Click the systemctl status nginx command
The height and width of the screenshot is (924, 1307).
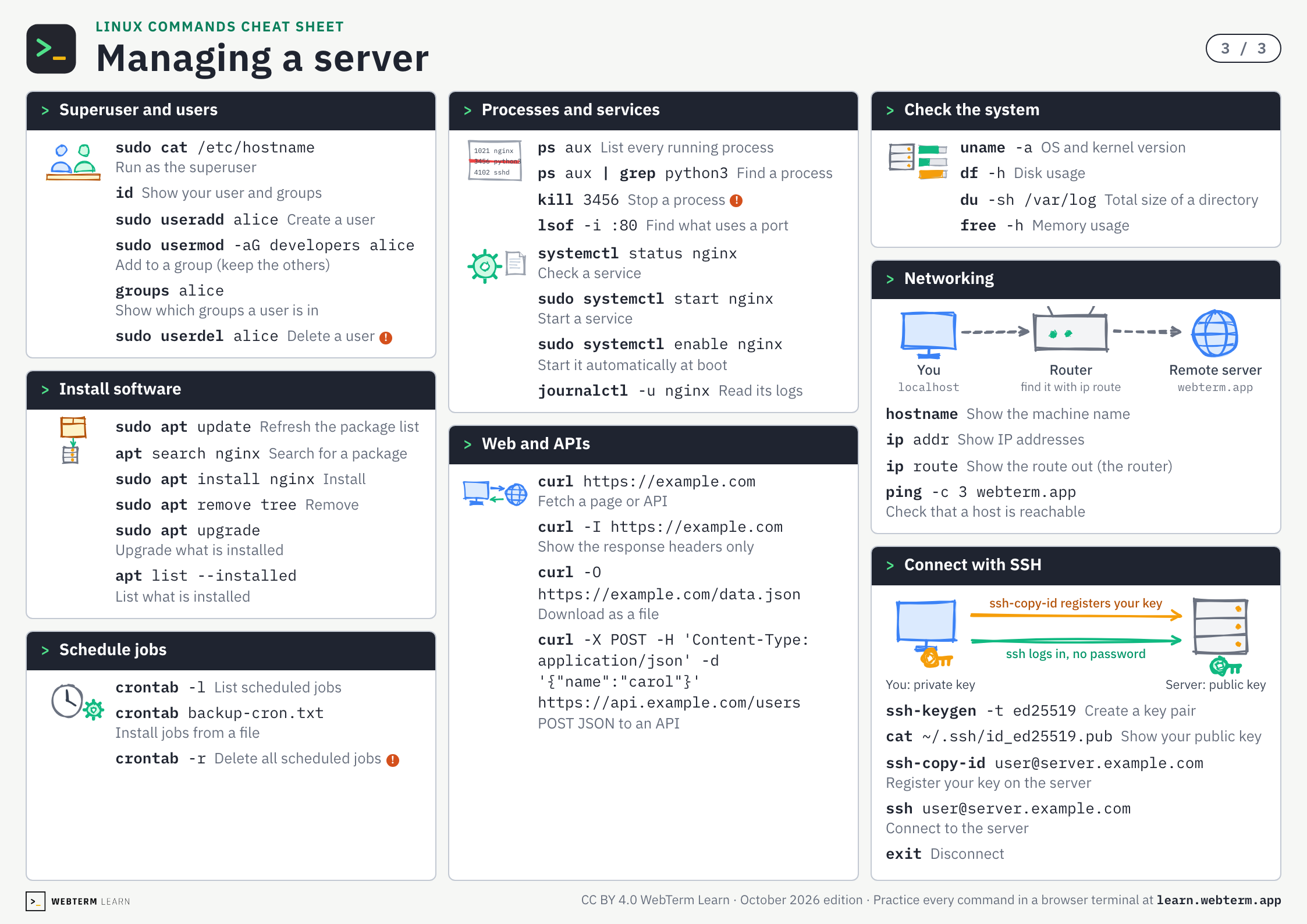coord(637,254)
